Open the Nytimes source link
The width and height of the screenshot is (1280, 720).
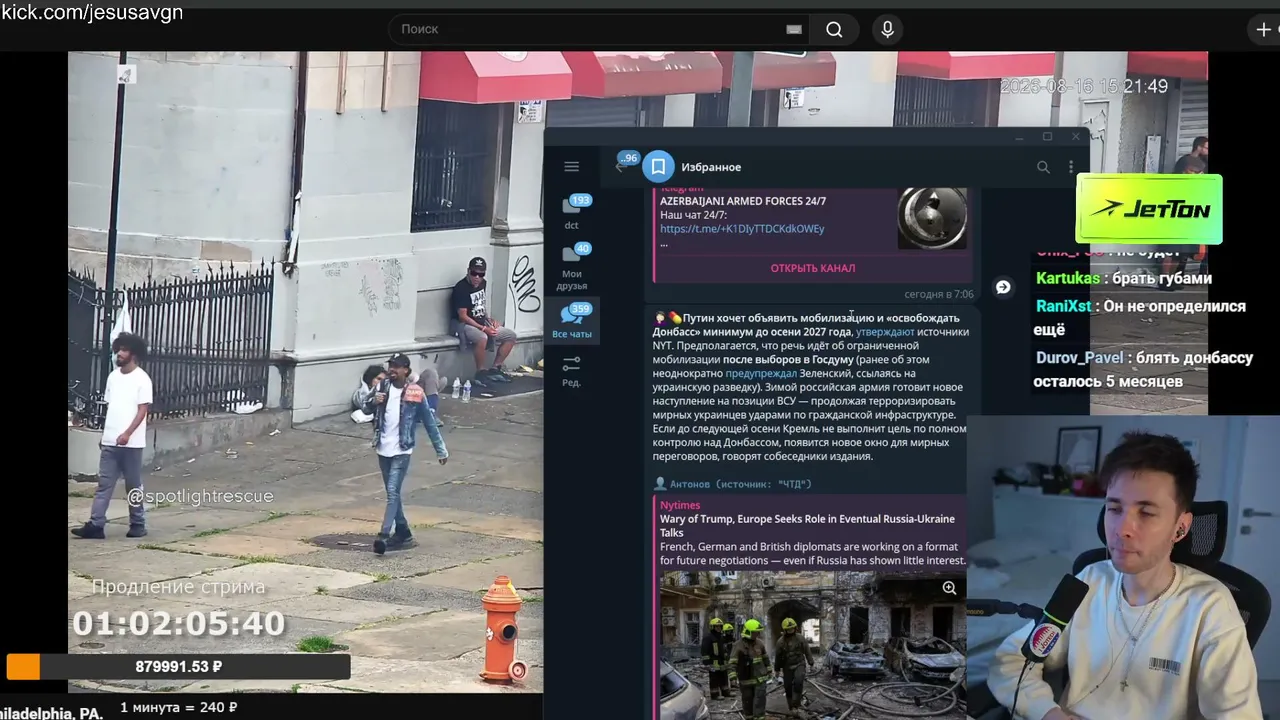pos(680,505)
